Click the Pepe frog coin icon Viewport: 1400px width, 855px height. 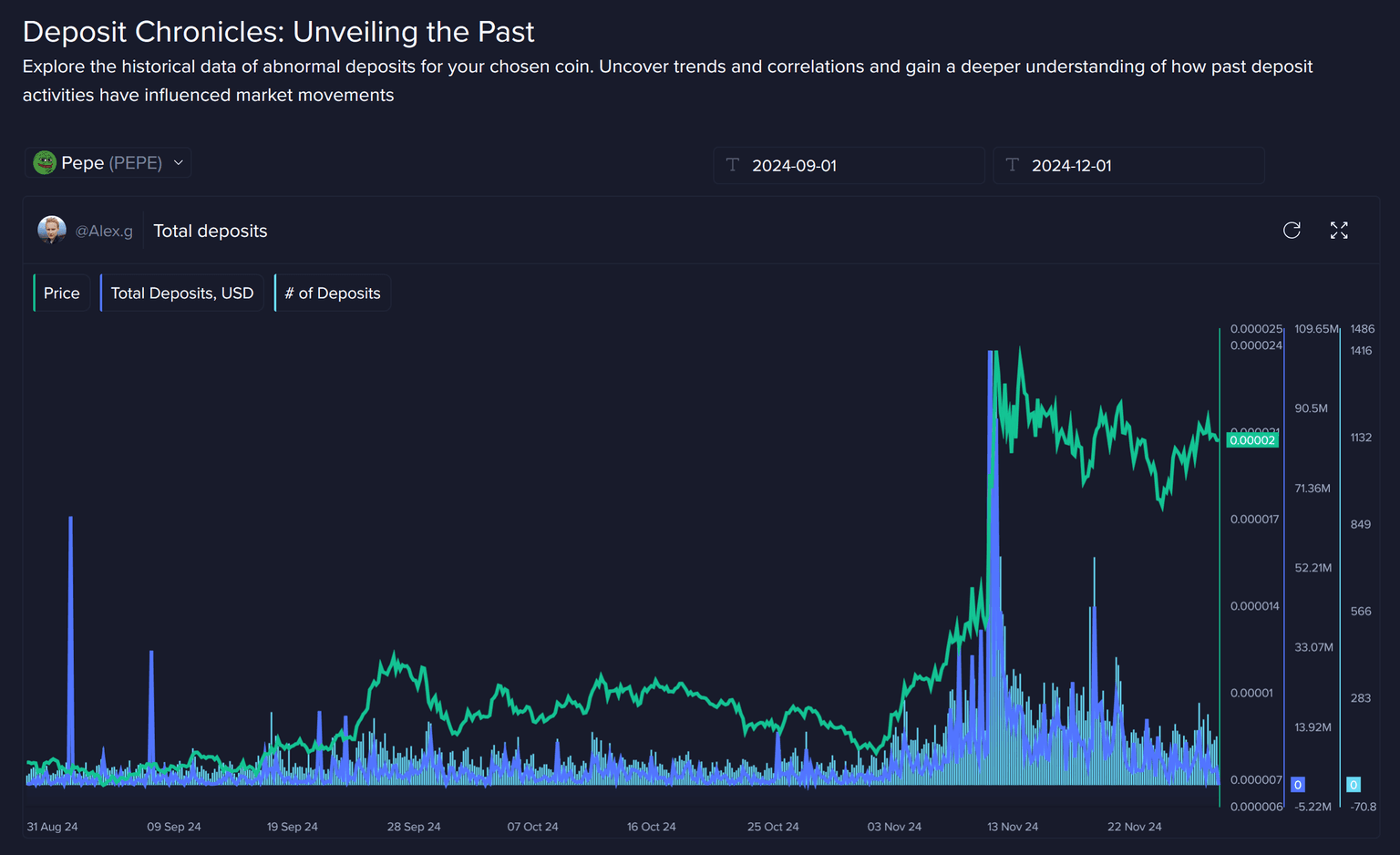45,163
